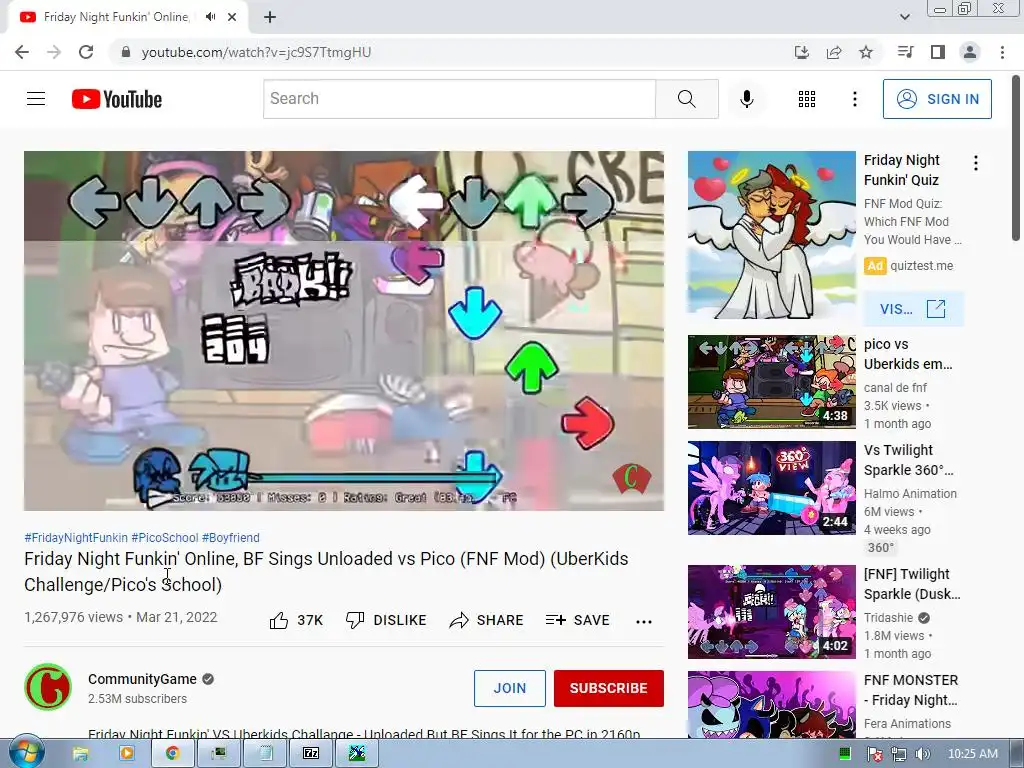Open [FNF] Twilight Sparkle thumbnail
The image size is (1024, 768).
point(771,612)
